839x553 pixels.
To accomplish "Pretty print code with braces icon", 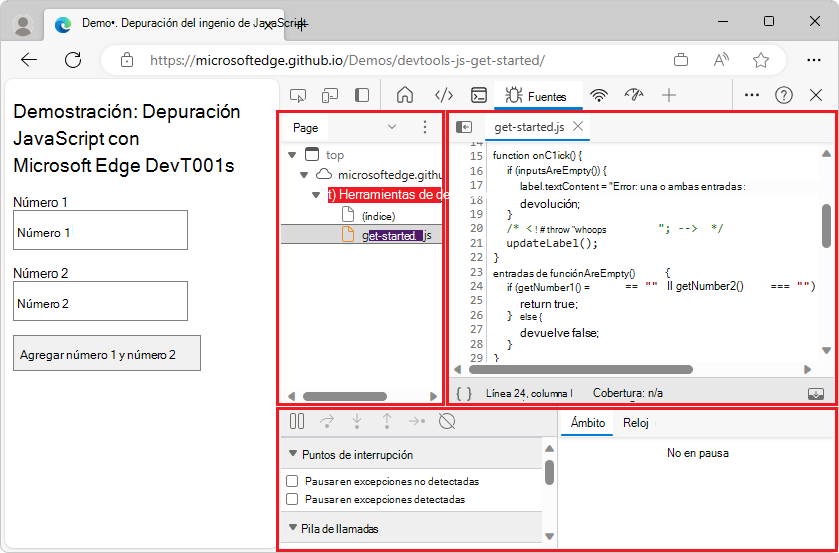I will [464, 393].
